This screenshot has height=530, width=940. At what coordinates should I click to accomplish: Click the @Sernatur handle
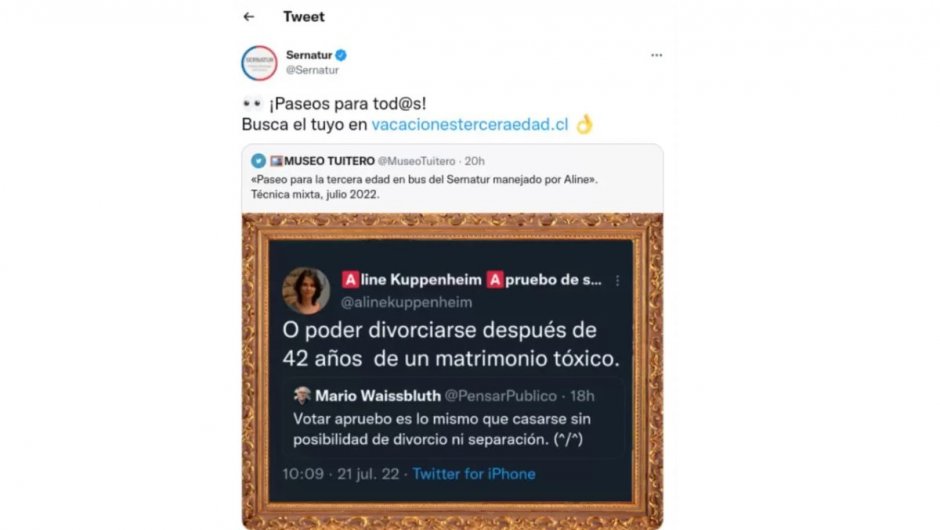click(x=312, y=70)
